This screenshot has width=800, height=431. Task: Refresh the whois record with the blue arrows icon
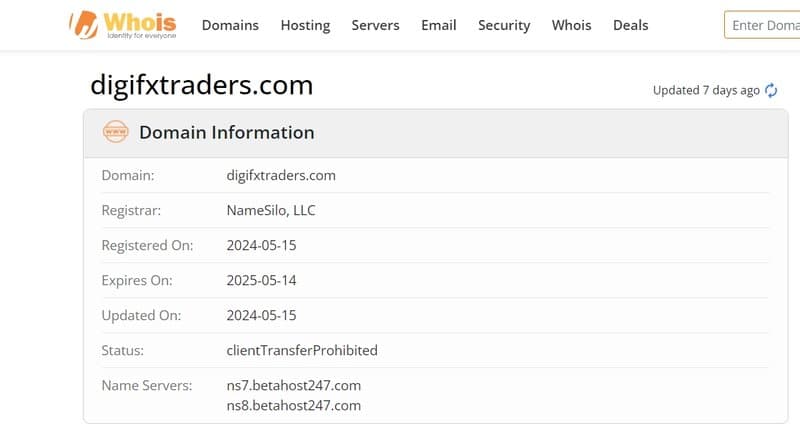770,90
